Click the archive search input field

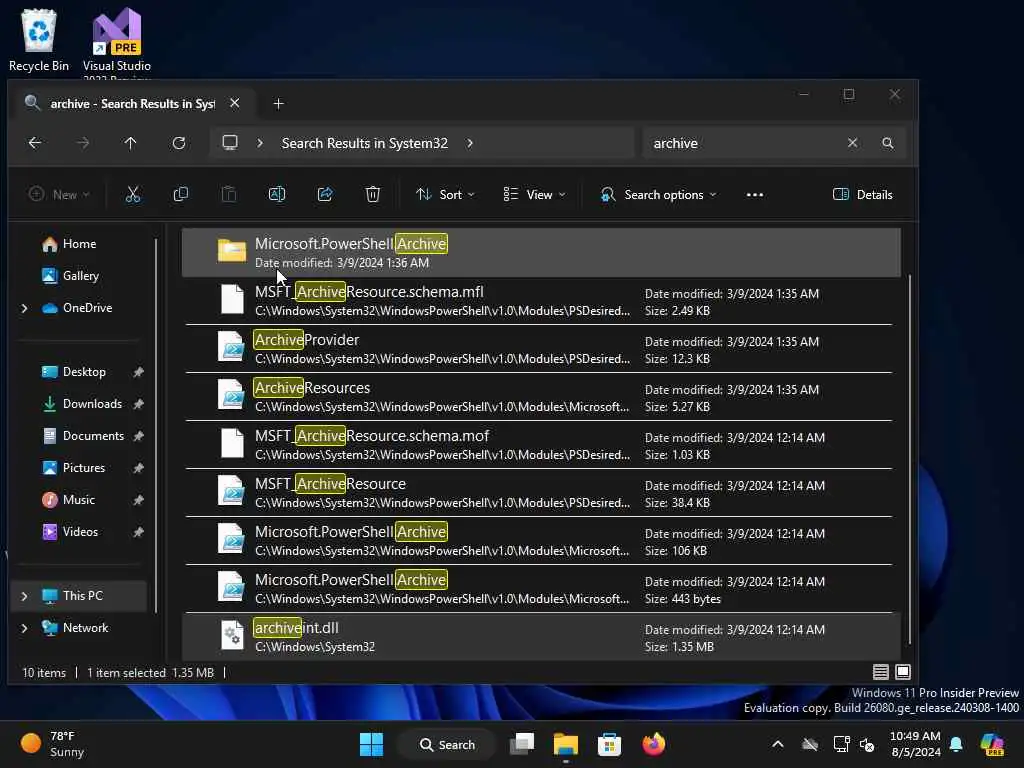(x=744, y=143)
